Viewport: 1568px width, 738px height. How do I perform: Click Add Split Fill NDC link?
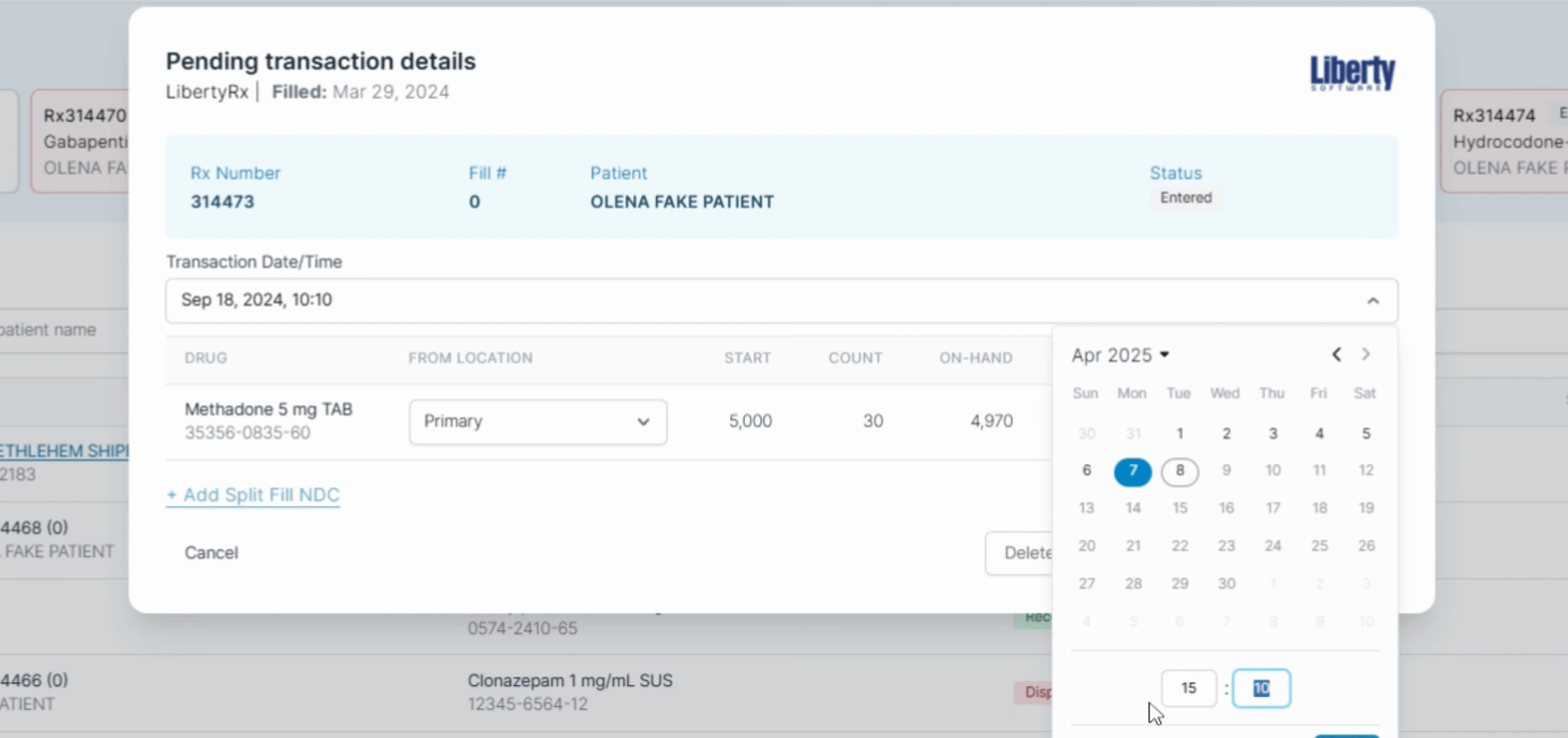click(x=253, y=495)
